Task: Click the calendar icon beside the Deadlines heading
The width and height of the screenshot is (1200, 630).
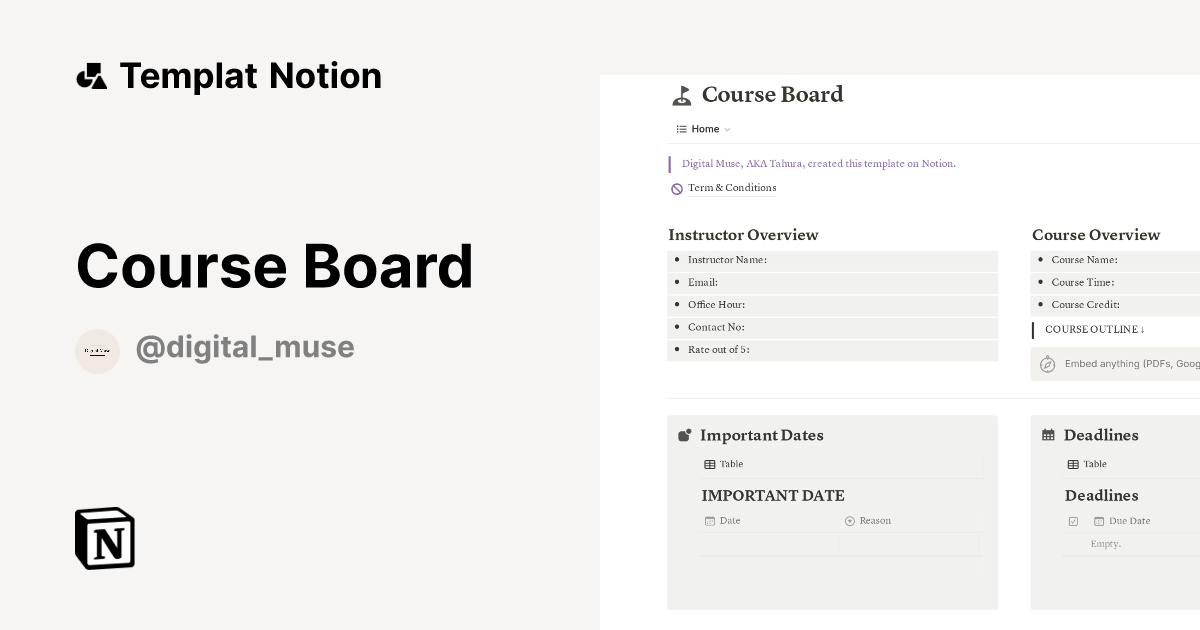Action: [1049, 435]
